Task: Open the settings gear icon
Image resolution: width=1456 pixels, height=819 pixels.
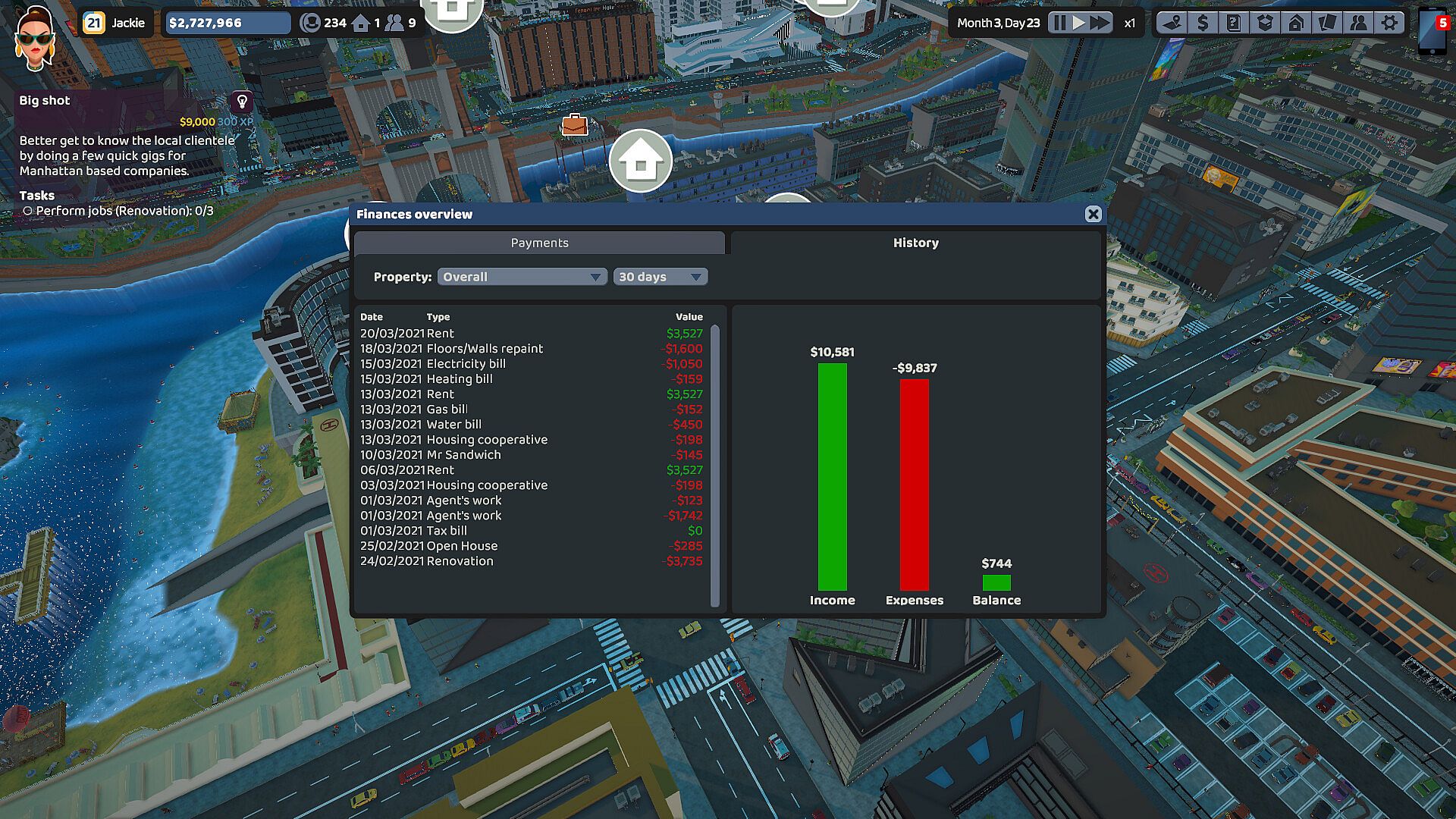Action: pos(1389,23)
